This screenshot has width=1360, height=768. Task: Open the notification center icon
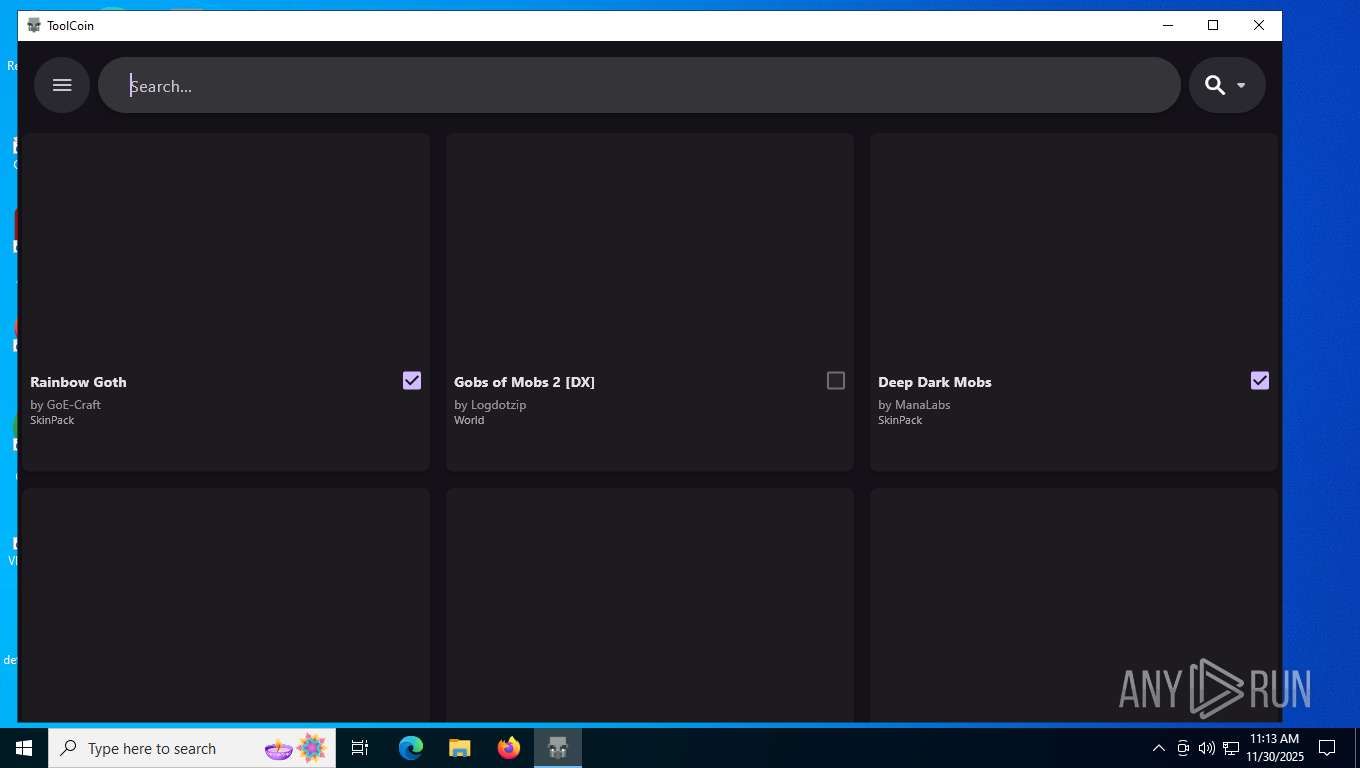coord(1327,748)
